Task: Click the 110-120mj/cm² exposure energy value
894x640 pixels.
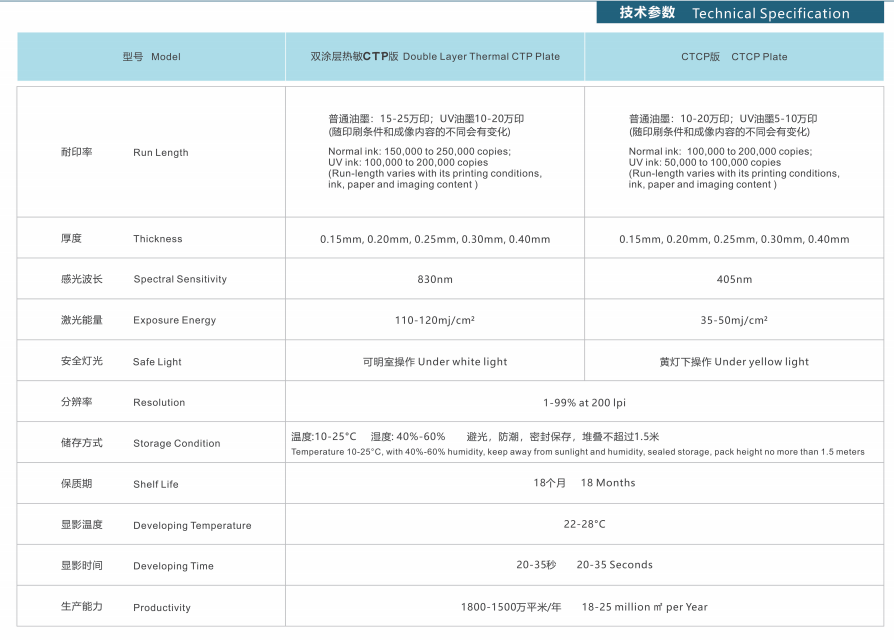Action: tap(435, 321)
